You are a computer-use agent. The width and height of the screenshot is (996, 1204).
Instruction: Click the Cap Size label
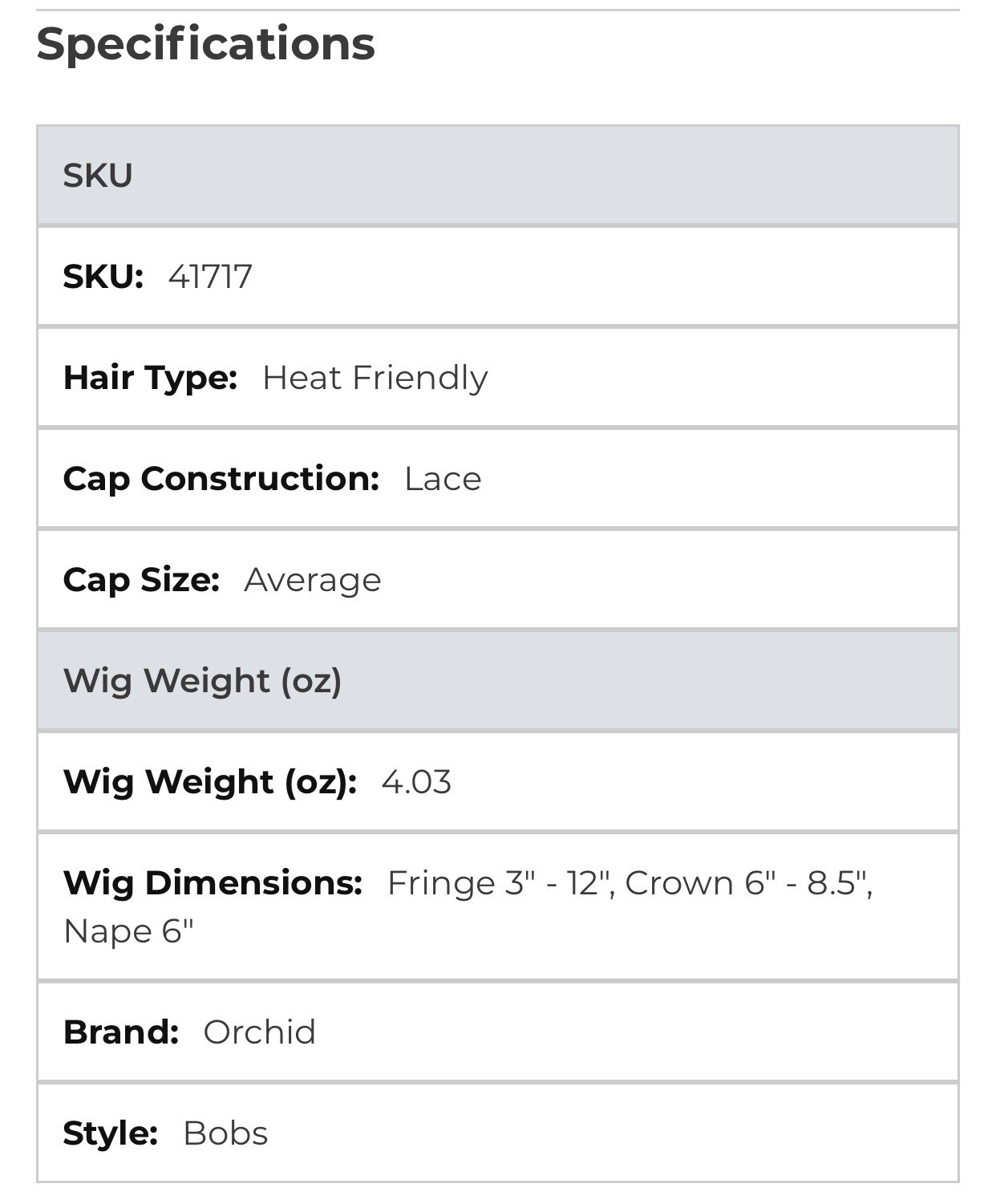(x=141, y=580)
